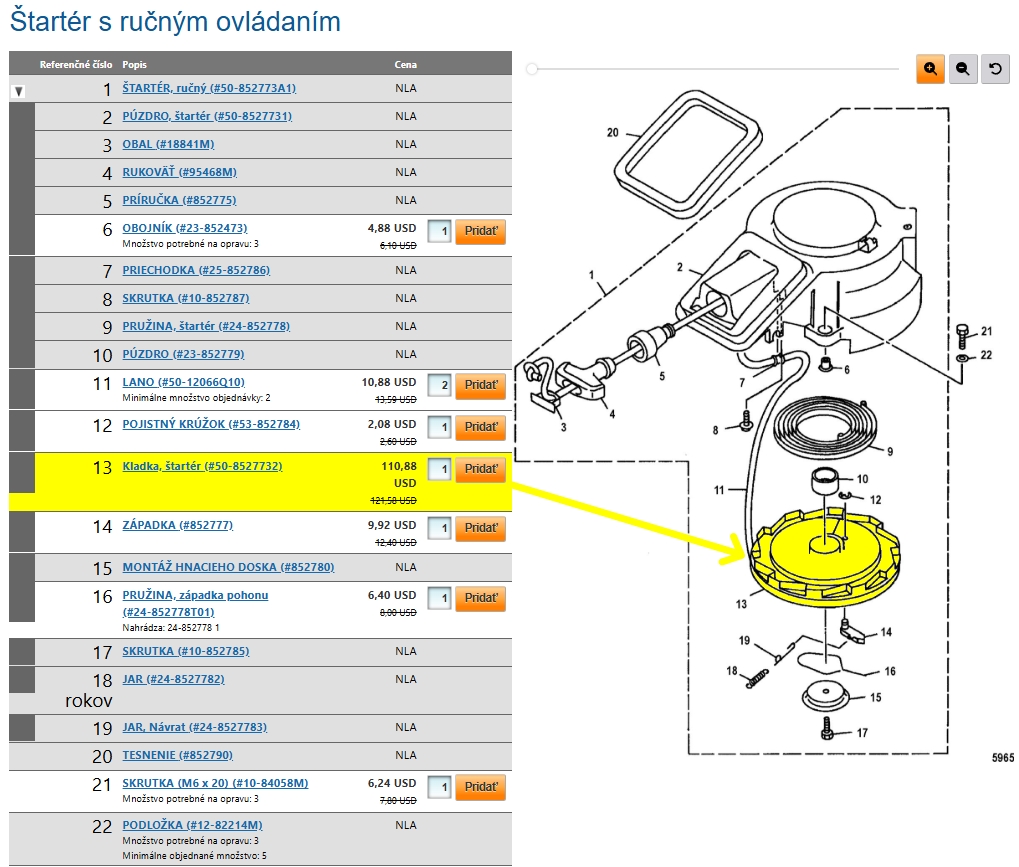This screenshot has height=867, width=1019.
Task: Open OBOJNÍK (#23-852473) part link
Action: [x=184, y=228]
